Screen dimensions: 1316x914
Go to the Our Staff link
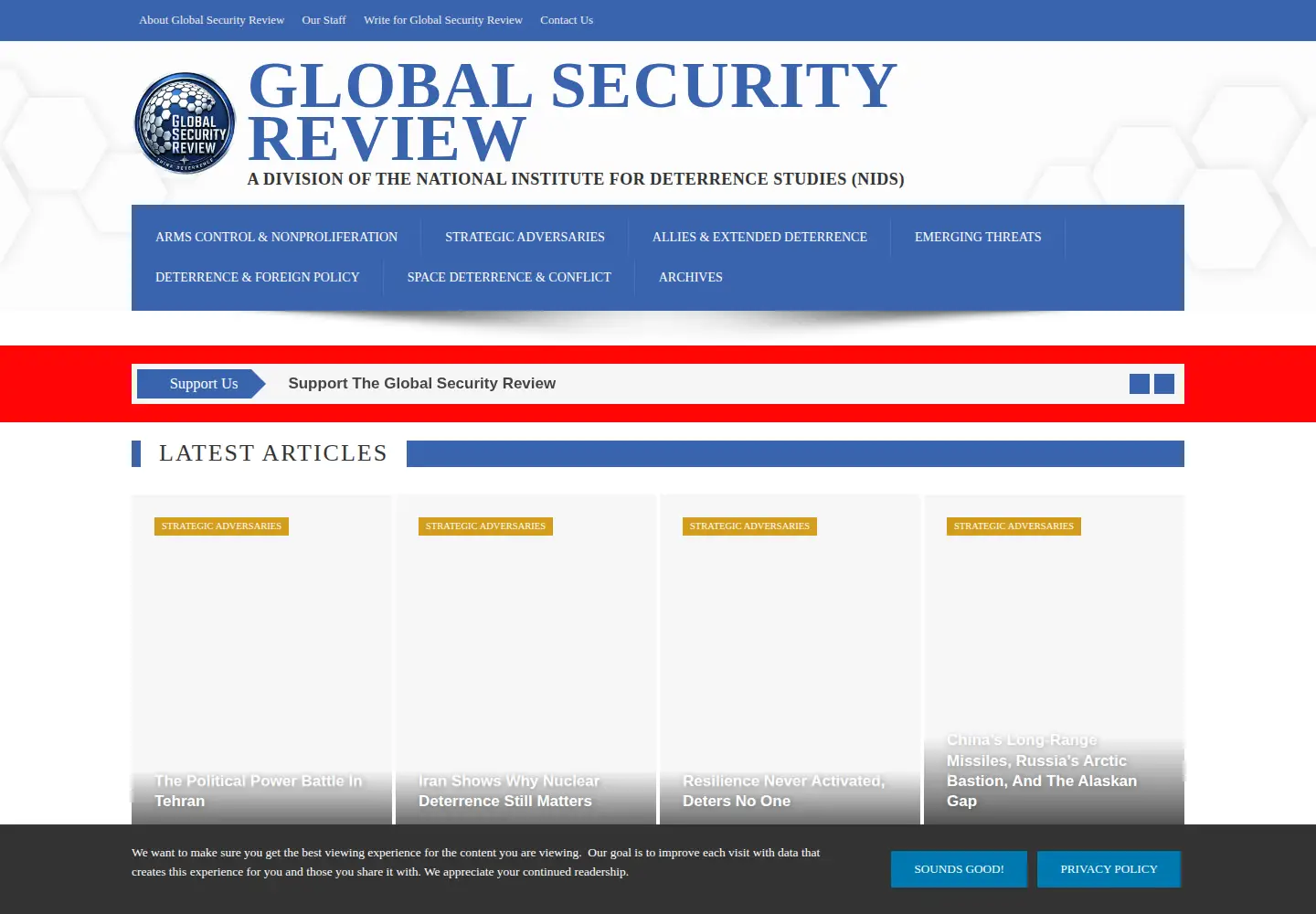click(x=324, y=20)
